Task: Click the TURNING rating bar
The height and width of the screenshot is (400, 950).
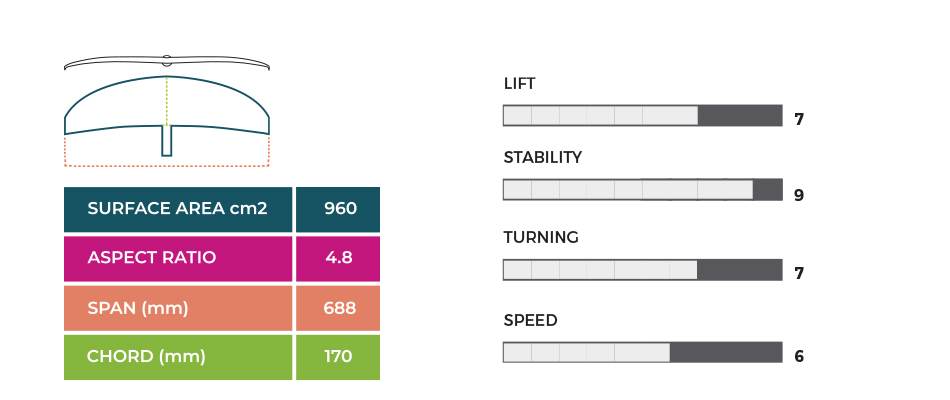Action: pyautogui.click(x=643, y=270)
